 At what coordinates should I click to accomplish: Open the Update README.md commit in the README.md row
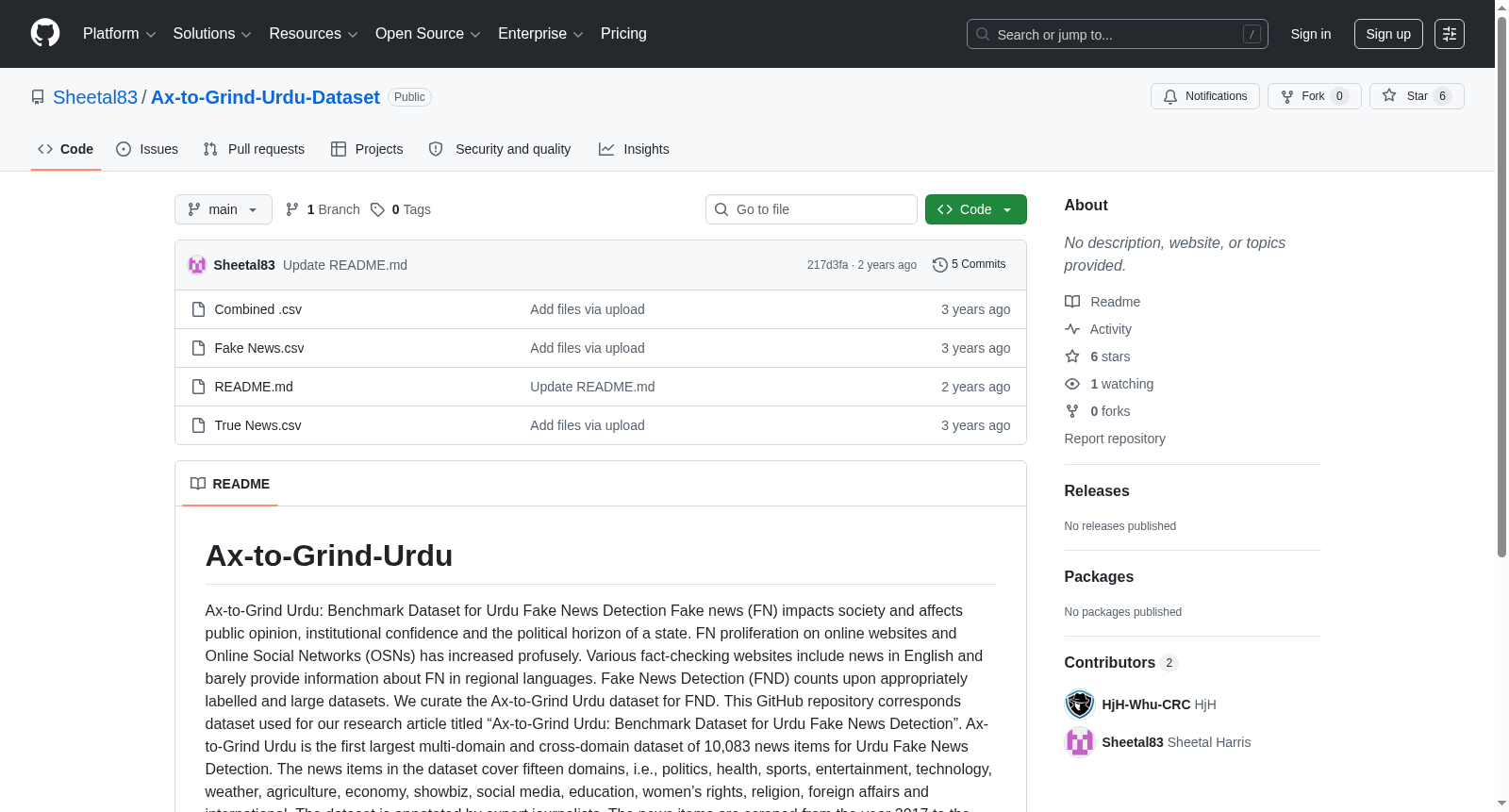click(x=592, y=387)
